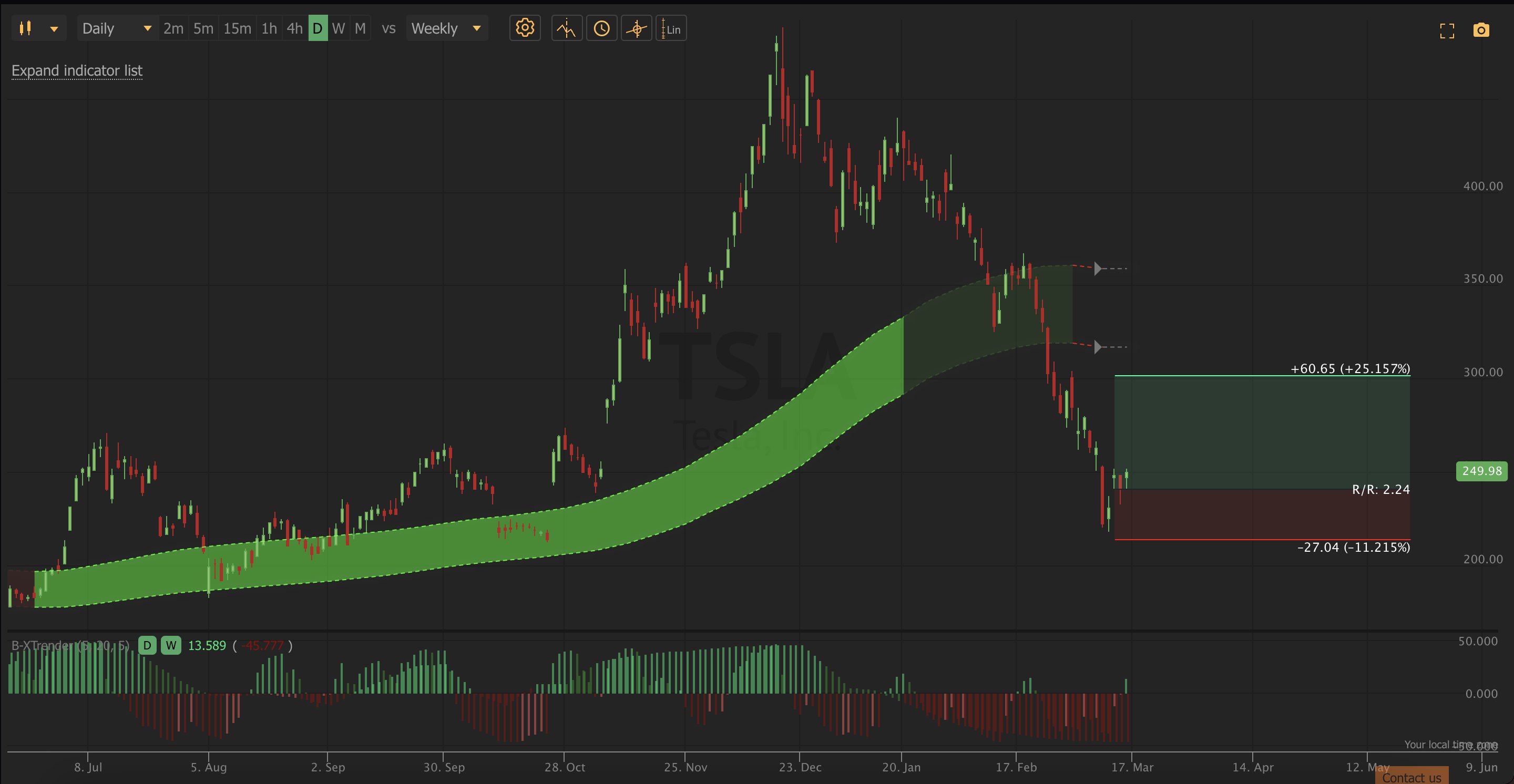Choose the 4h timeframe

coord(294,28)
